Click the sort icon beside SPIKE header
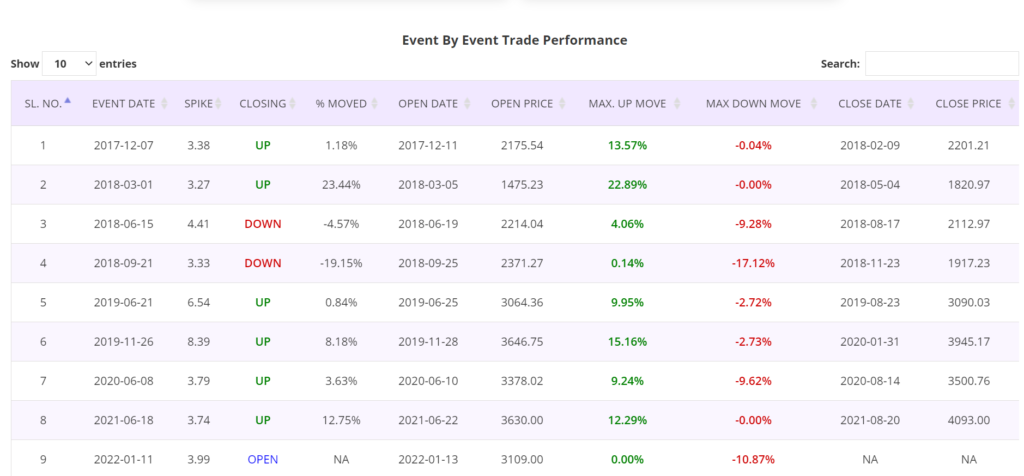 tap(219, 103)
